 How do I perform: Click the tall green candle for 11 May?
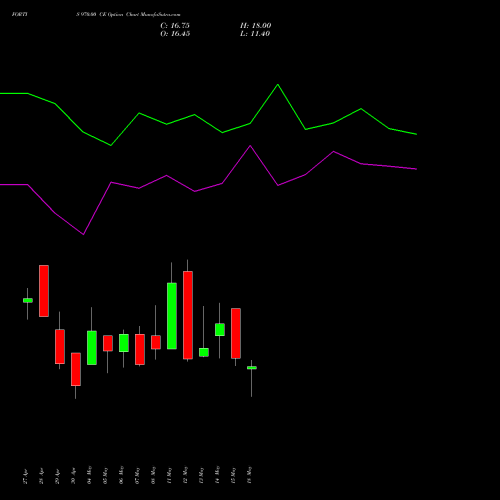pos(172,316)
